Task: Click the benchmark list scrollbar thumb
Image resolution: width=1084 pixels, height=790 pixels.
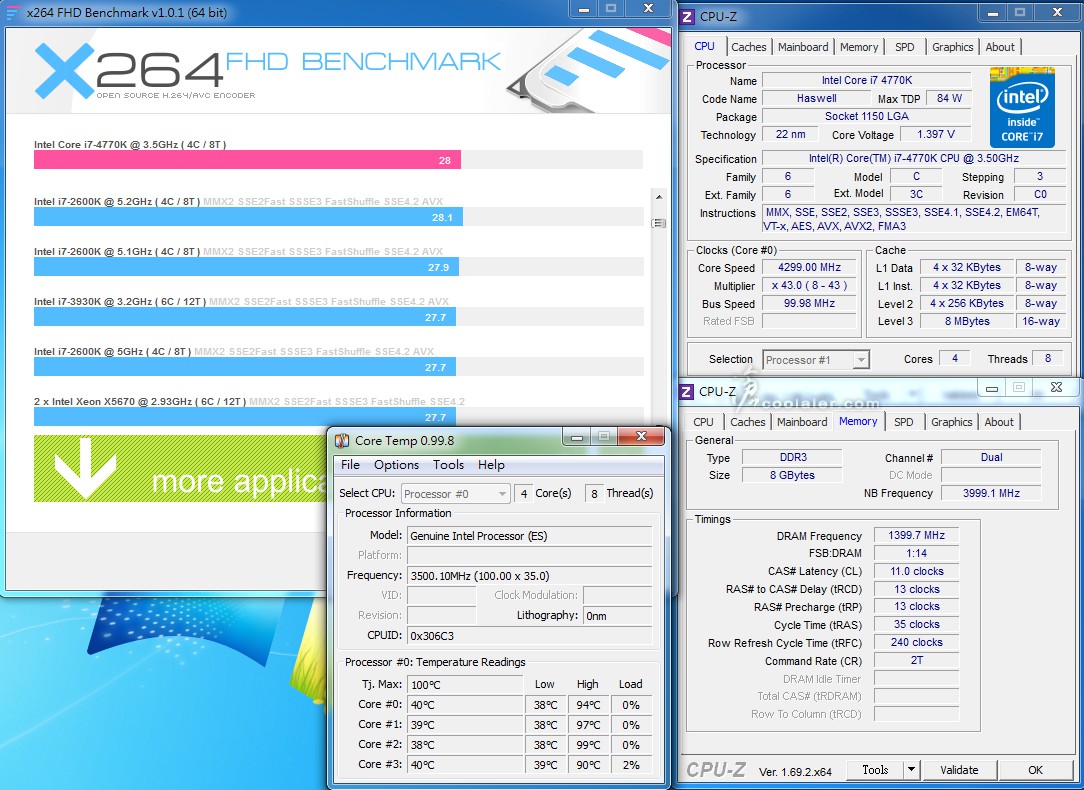Action: 659,223
